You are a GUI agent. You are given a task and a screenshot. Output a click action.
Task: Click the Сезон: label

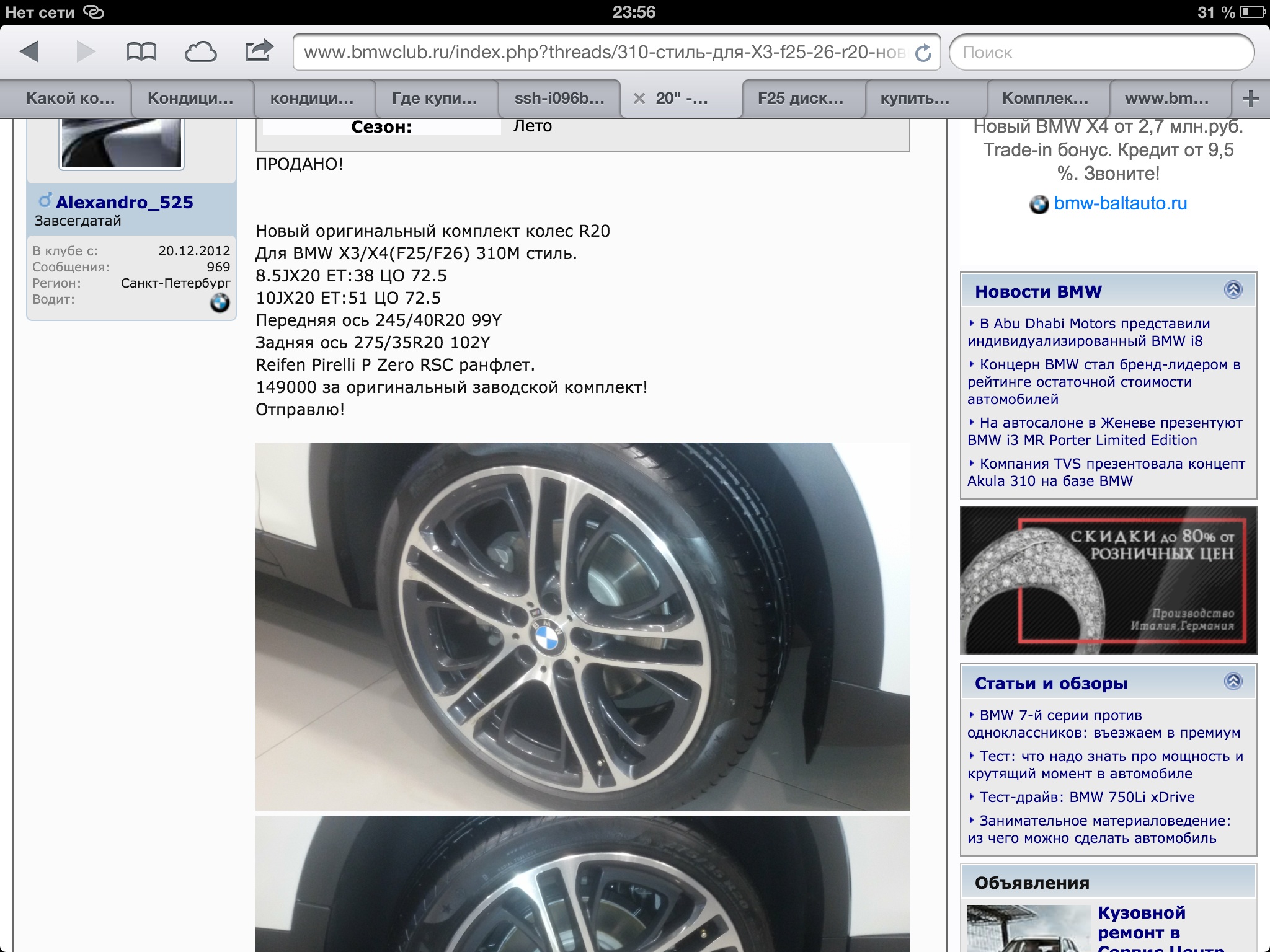381,127
